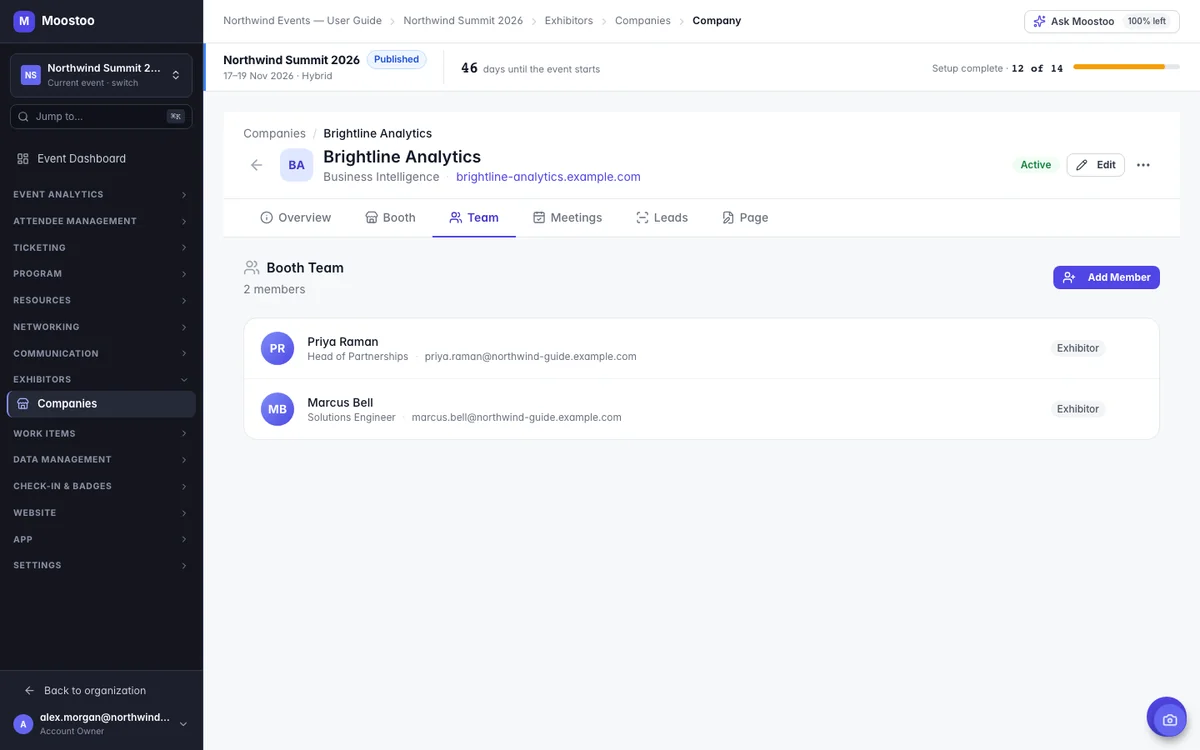Screen dimensions: 1200x750
Task: Click the back arrow beside Brightline Analytics
Action: pyautogui.click(x=257, y=165)
